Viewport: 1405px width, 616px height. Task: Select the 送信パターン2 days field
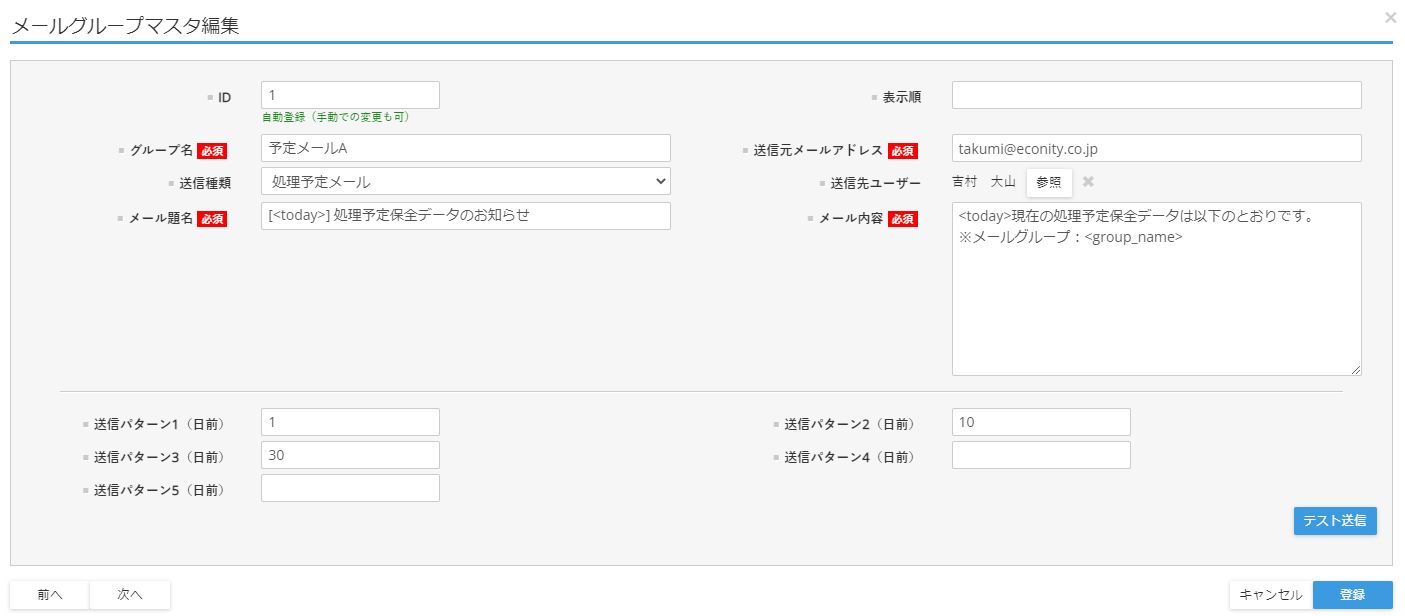click(x=1041, y=422)
